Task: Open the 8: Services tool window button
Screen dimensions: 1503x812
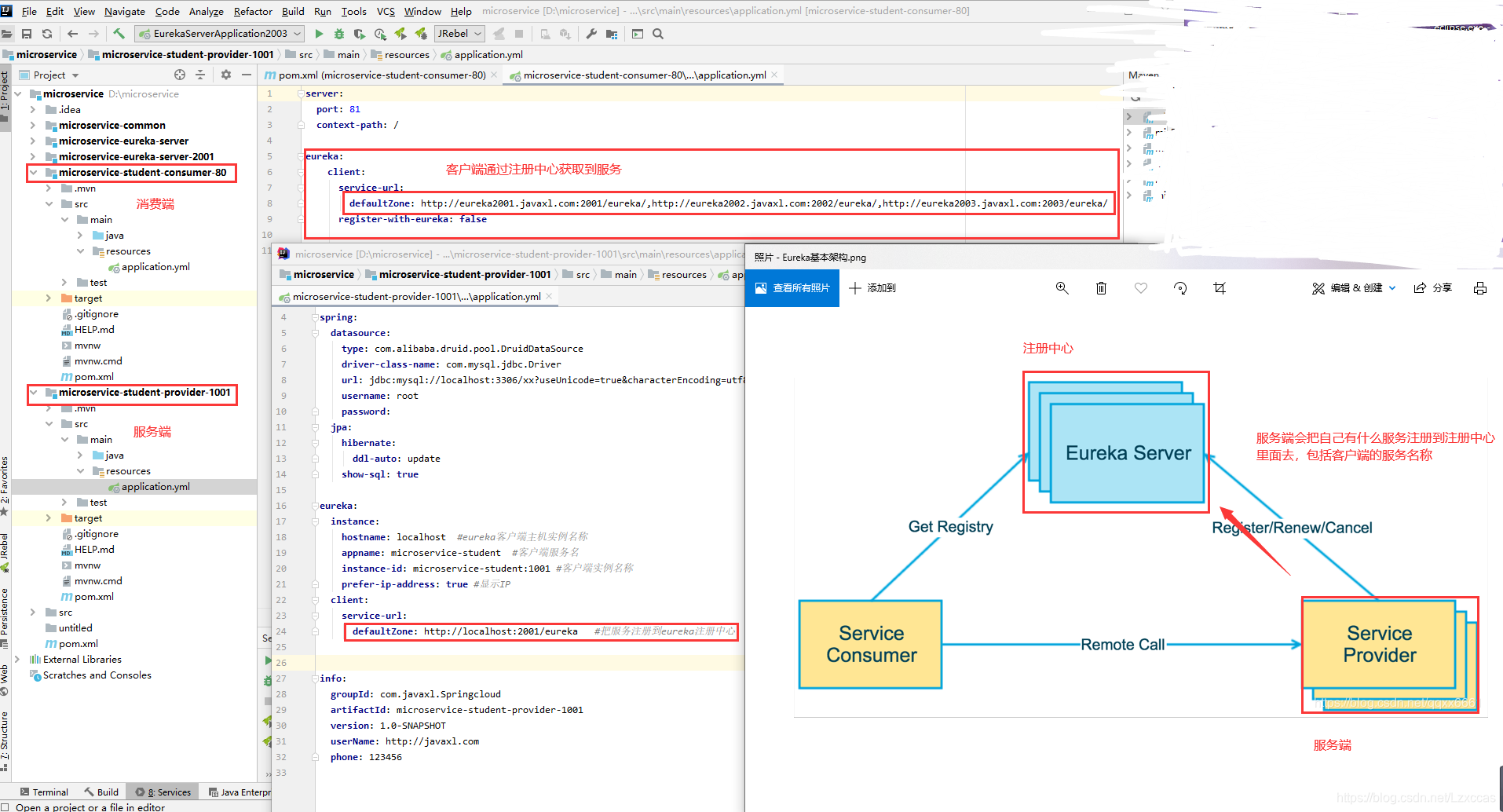Action: (x=163, y=792)
